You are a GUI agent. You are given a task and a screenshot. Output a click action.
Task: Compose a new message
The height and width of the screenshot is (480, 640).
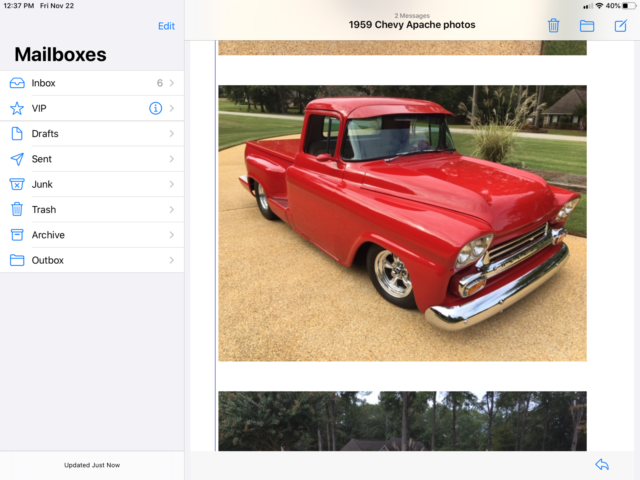tap(620, 26)
